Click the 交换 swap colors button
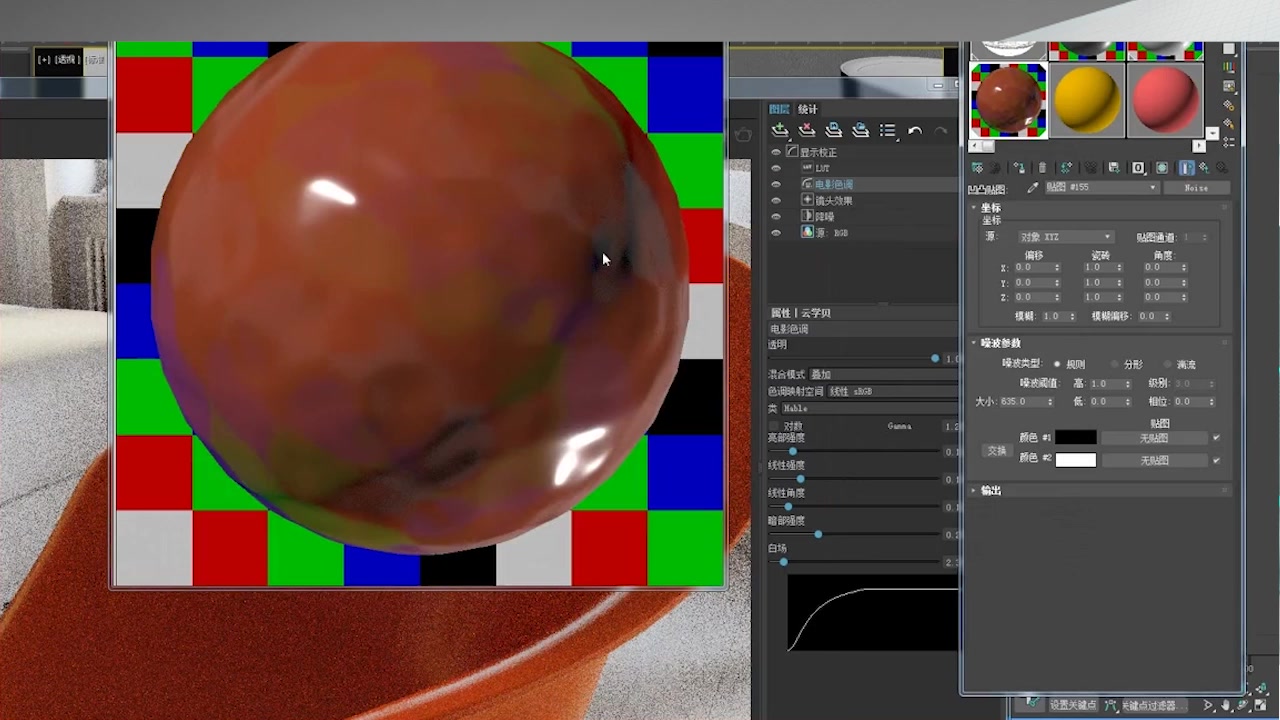 click(x=997, y=450)
